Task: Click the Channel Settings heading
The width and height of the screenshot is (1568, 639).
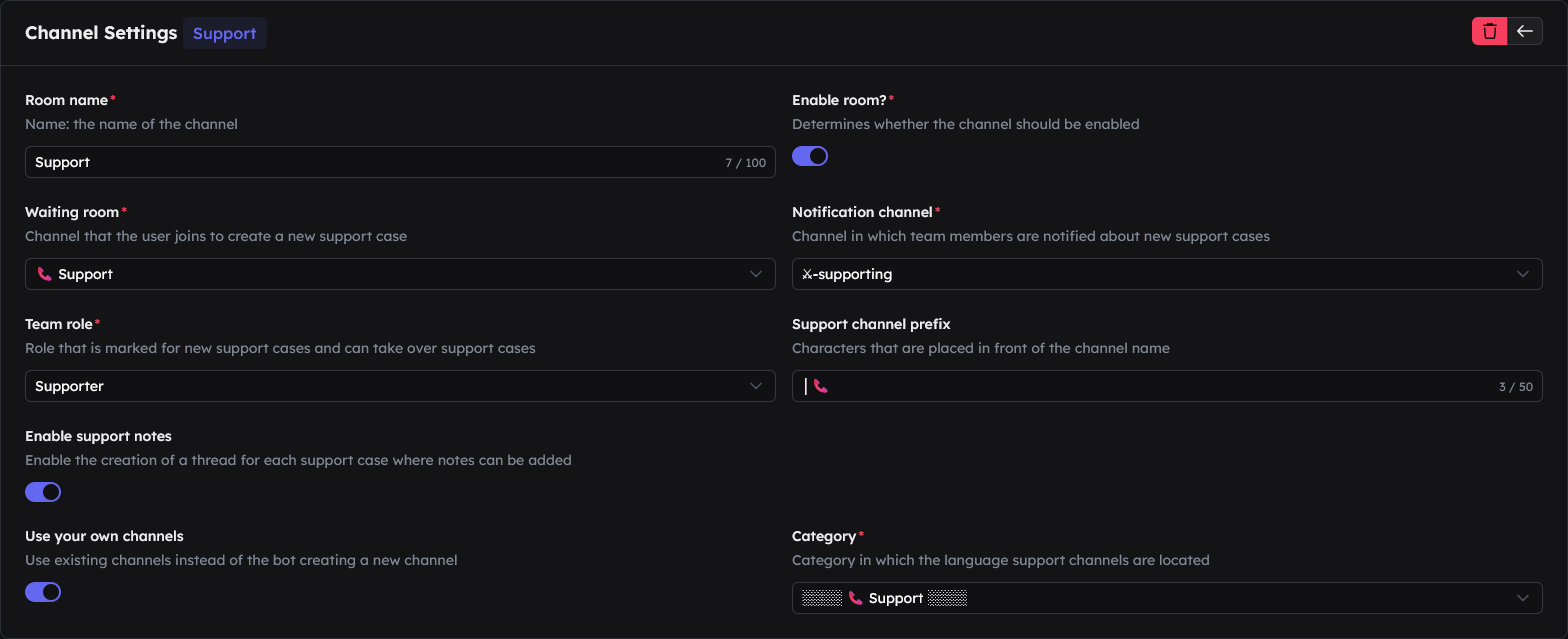Action: pyautogui.click(x=101, y=33)
